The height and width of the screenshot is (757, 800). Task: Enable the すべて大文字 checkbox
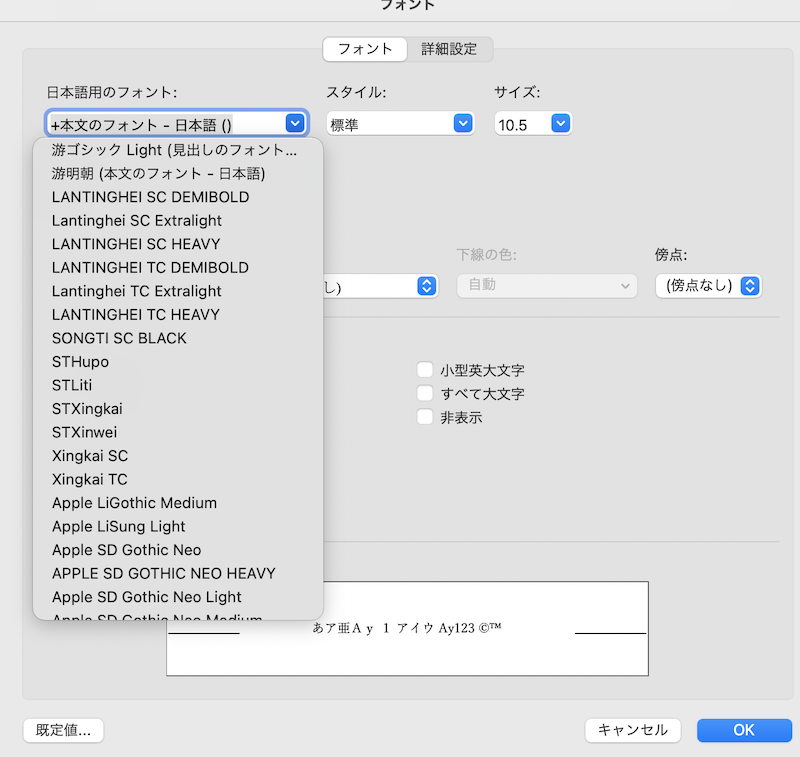pyautogui.click(x=424, y=393)
